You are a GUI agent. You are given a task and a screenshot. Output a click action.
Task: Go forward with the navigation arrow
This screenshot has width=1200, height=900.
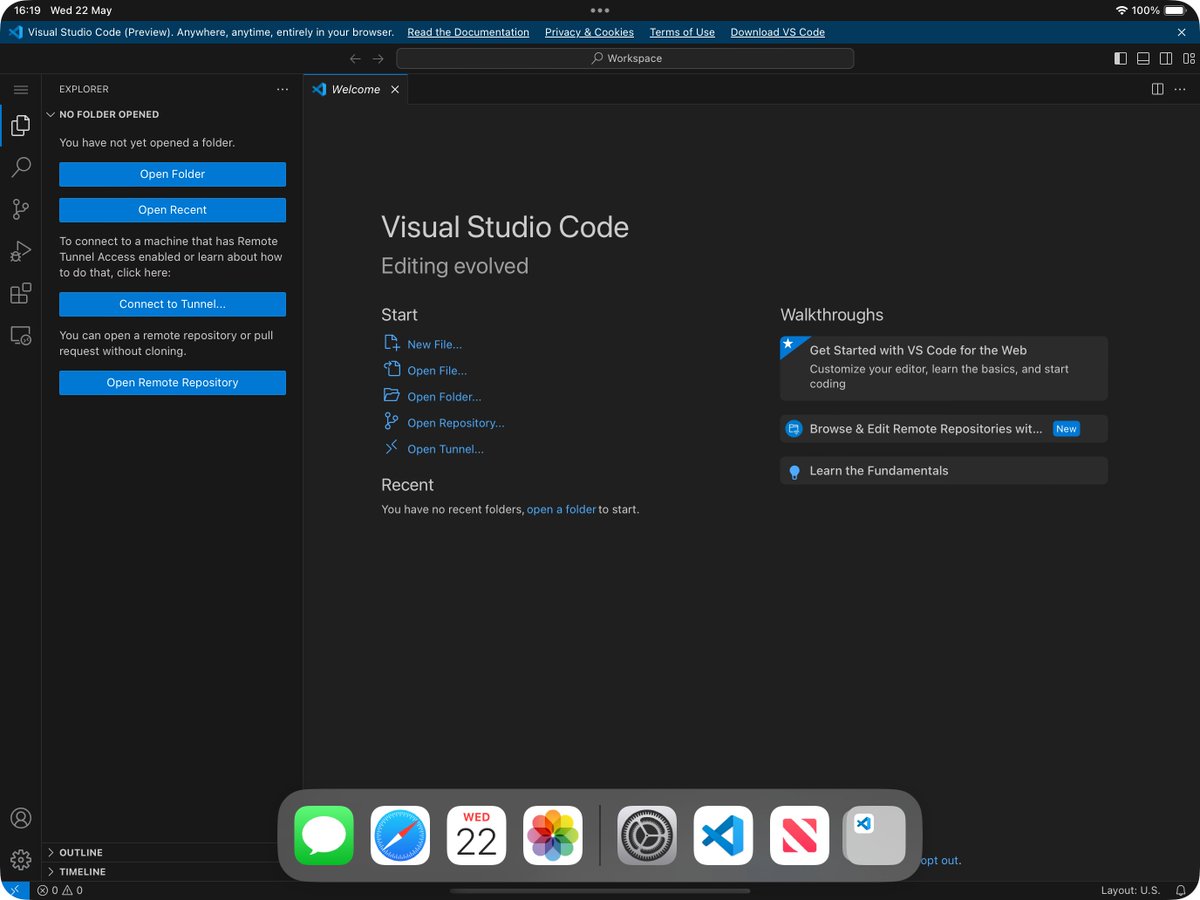pyautogui.click(x=378, y=58)
